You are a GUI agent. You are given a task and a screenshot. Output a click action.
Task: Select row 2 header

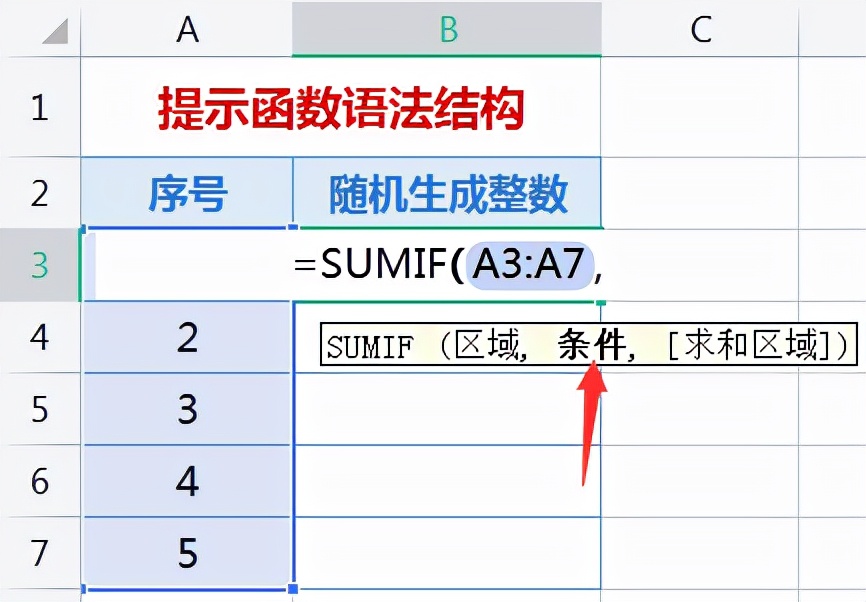tap(39, 192)
